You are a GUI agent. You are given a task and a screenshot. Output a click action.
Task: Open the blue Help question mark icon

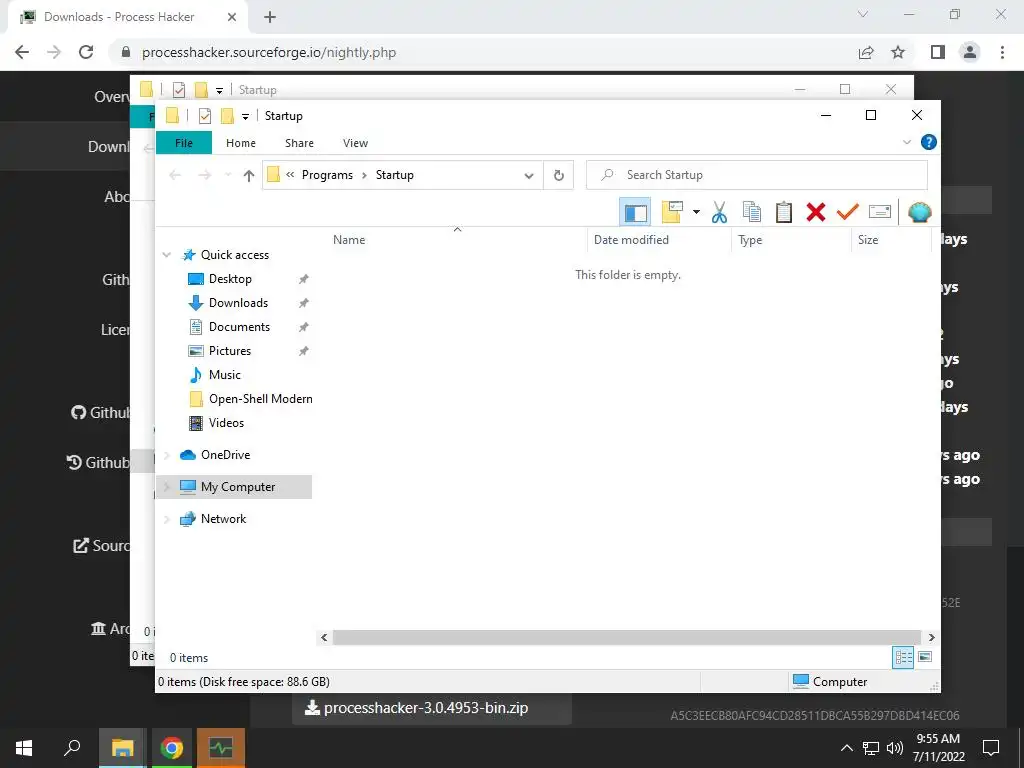(x=928, y=142)
